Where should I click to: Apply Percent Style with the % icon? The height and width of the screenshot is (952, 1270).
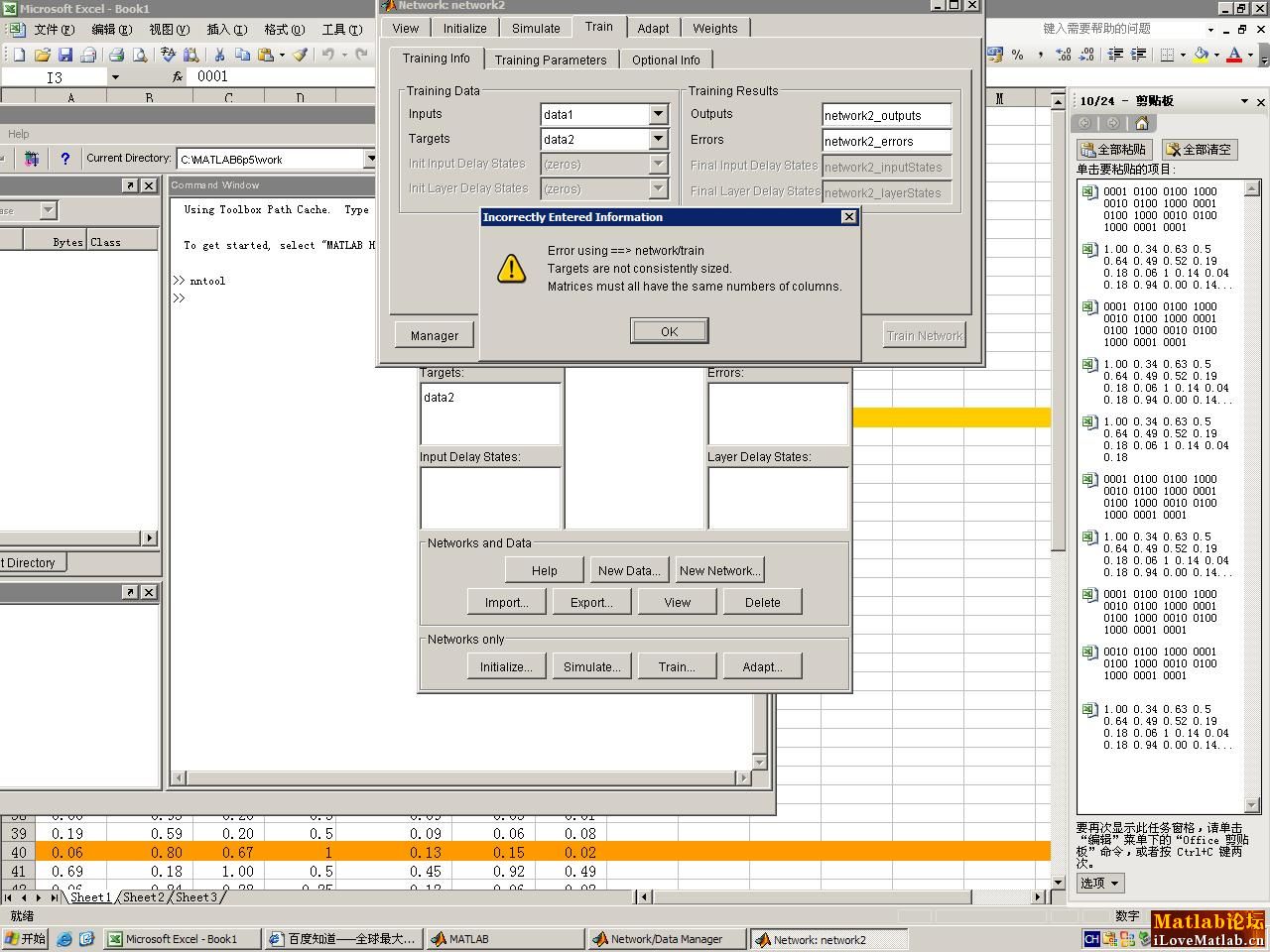[1017, 55]
